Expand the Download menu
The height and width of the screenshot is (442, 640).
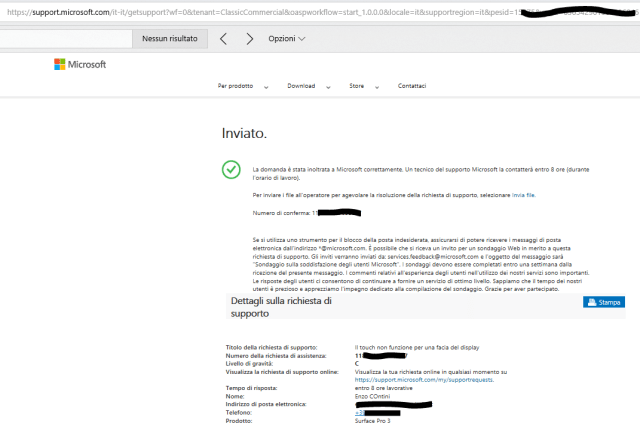click(303, 86)
